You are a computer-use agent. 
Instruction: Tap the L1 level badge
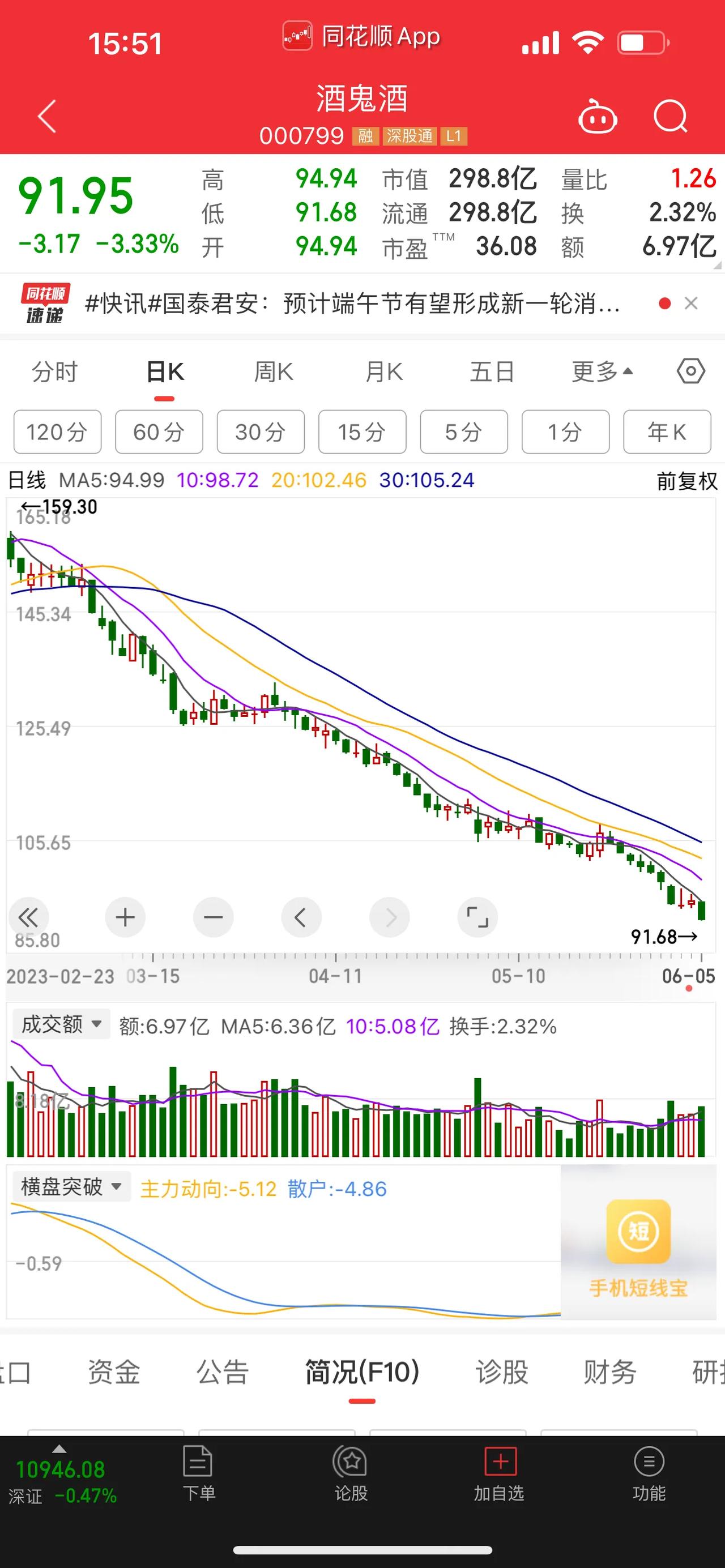coord(454,136)
